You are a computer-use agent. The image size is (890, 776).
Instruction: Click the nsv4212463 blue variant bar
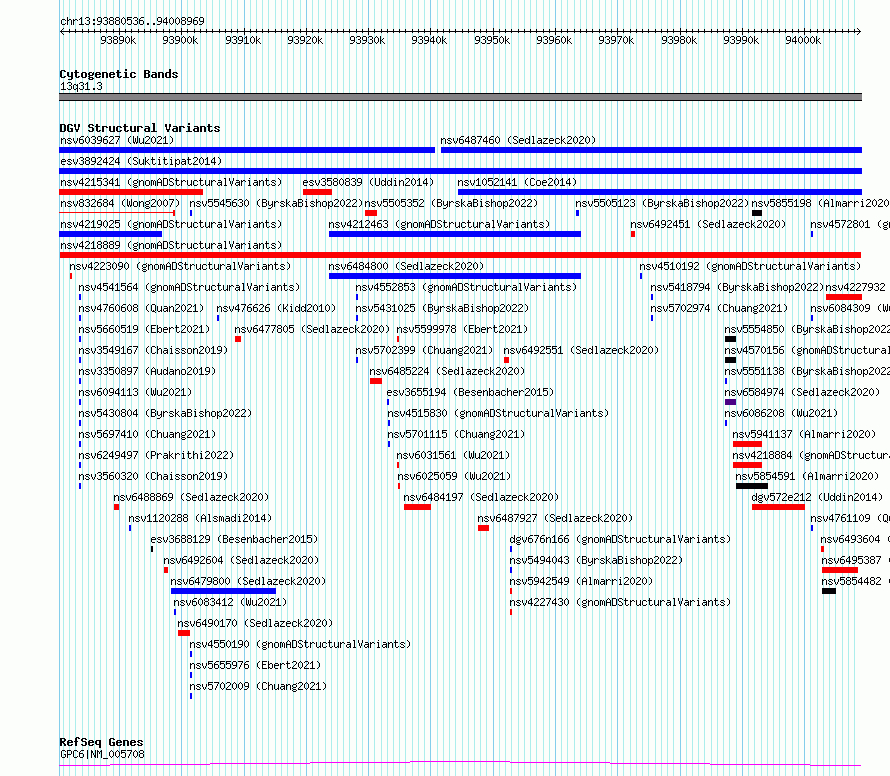[455, 234]
